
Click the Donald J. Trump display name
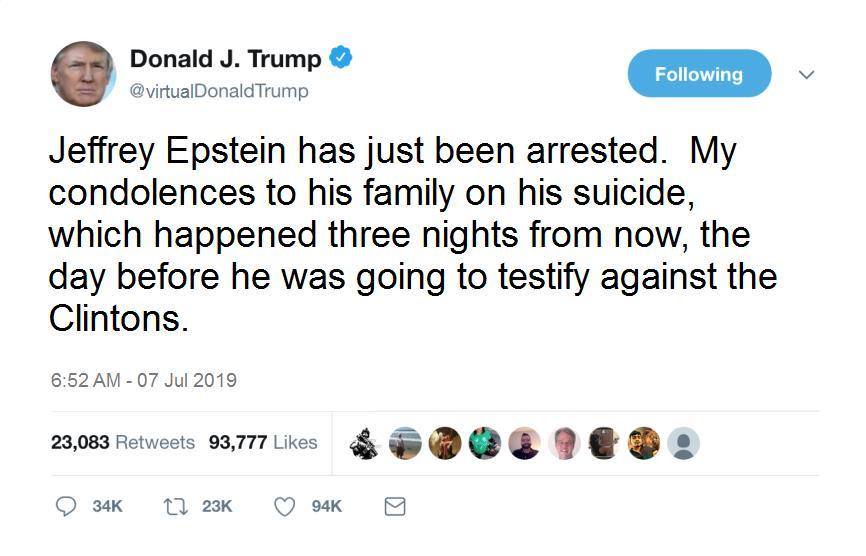click(226, 59)
